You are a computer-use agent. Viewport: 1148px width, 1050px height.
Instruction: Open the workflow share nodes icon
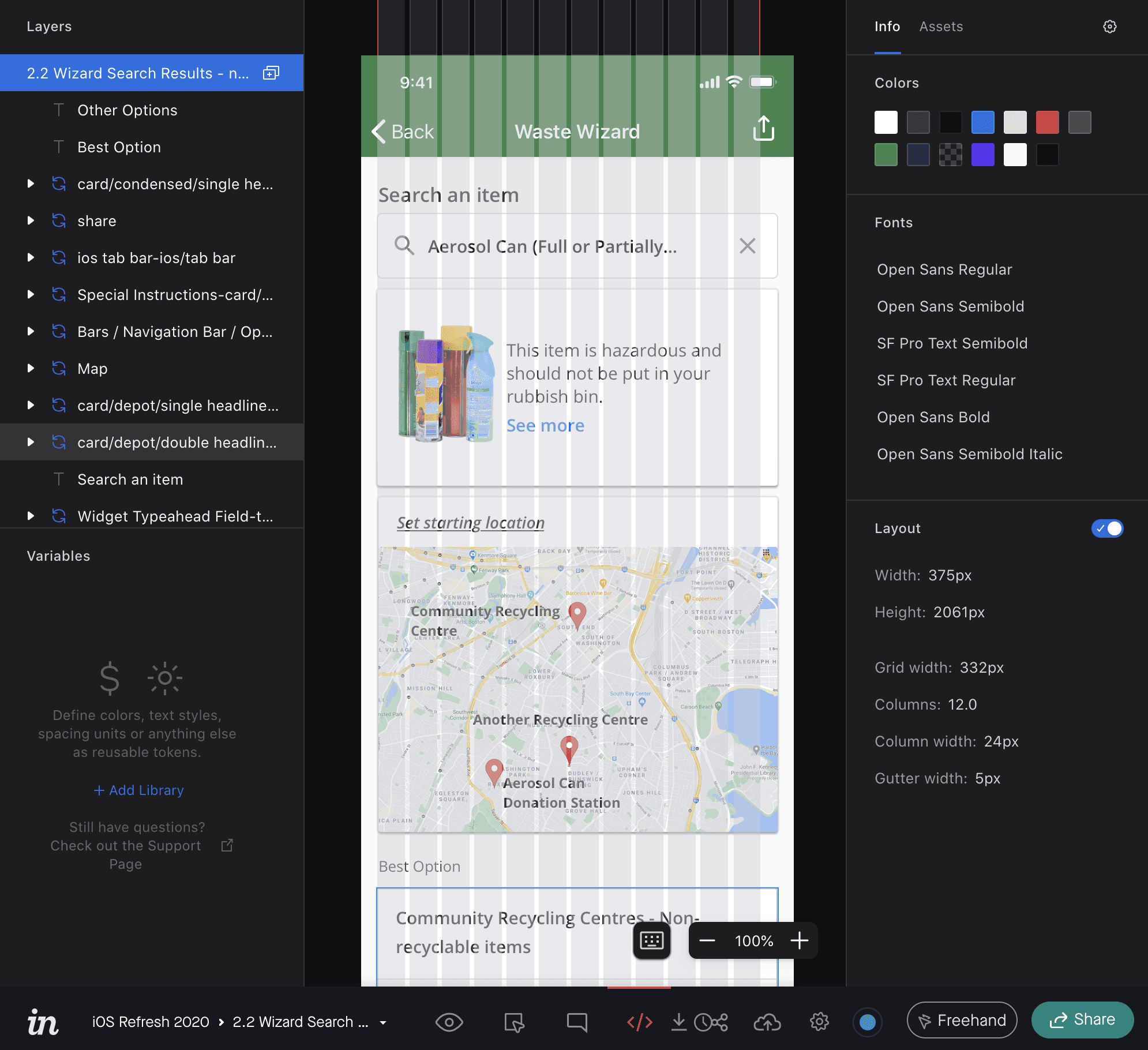click(x=719, y=1022)
